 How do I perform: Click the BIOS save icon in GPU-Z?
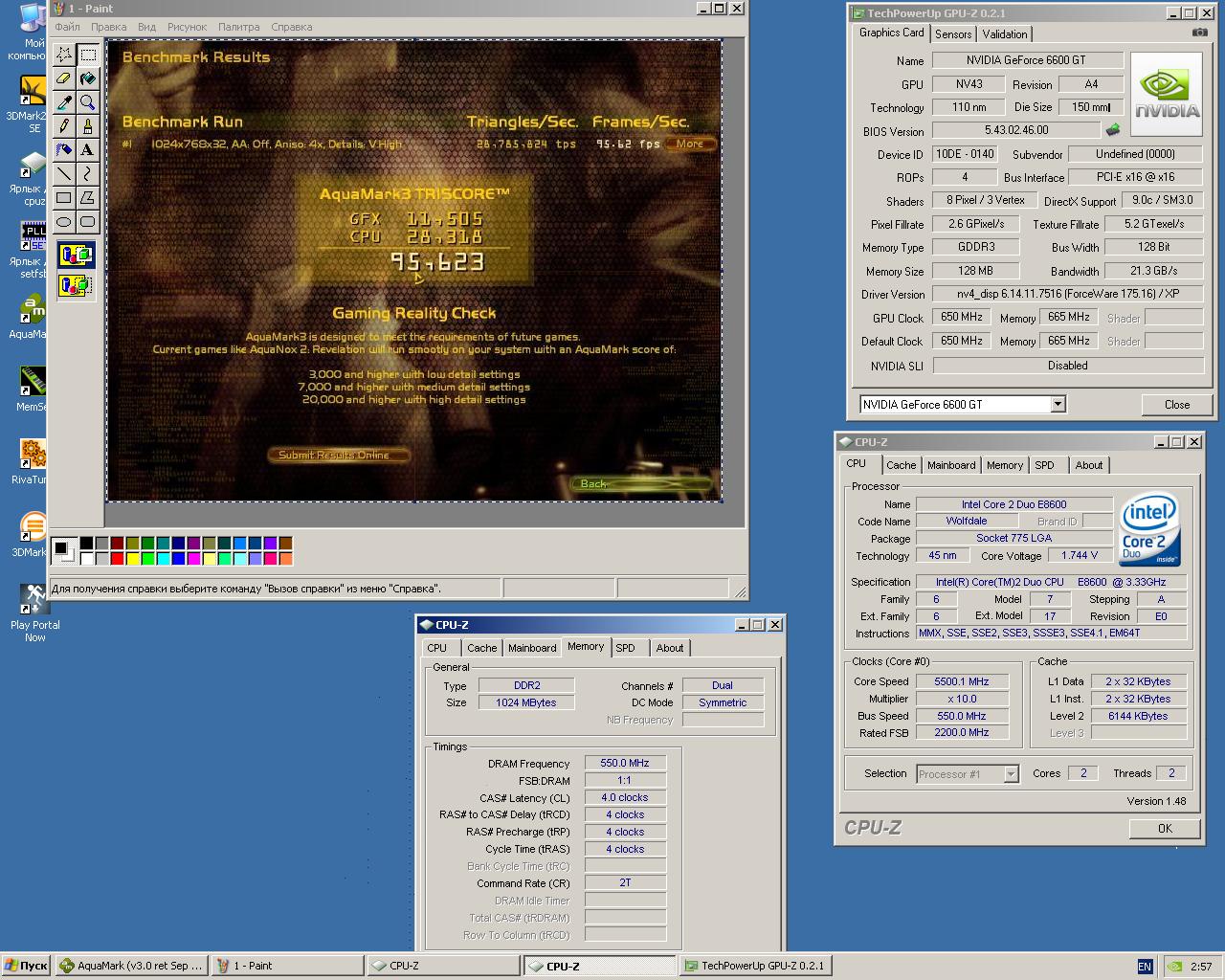(x=1113, y=130)
